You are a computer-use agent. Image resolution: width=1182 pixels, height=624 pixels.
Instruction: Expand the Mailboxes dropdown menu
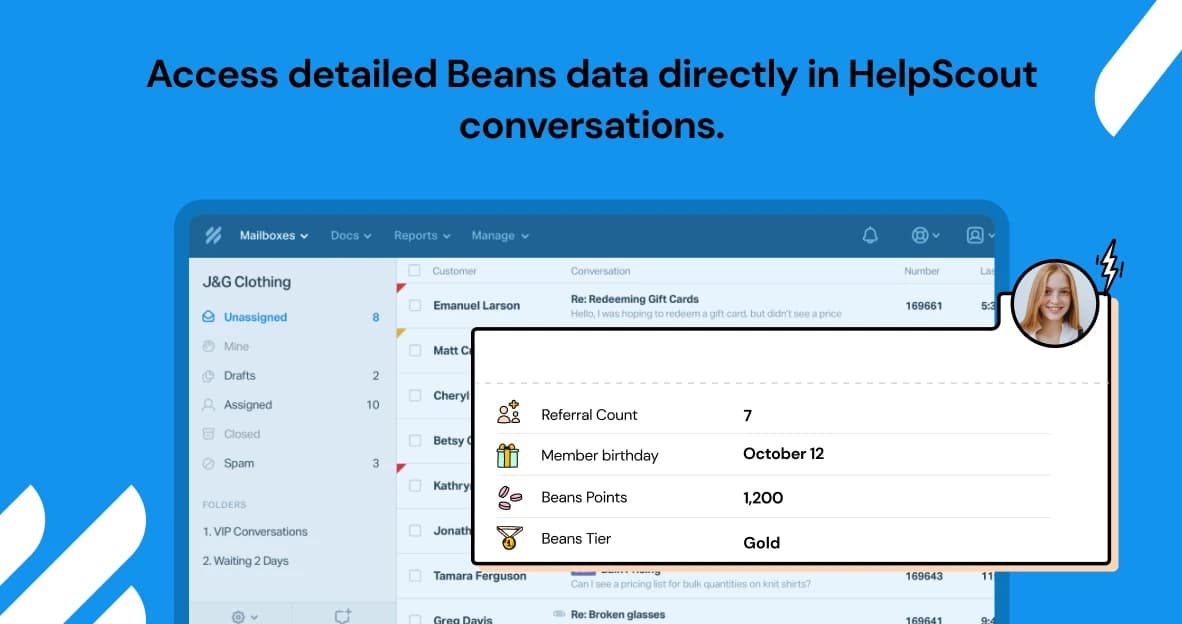tap(274, 236)
